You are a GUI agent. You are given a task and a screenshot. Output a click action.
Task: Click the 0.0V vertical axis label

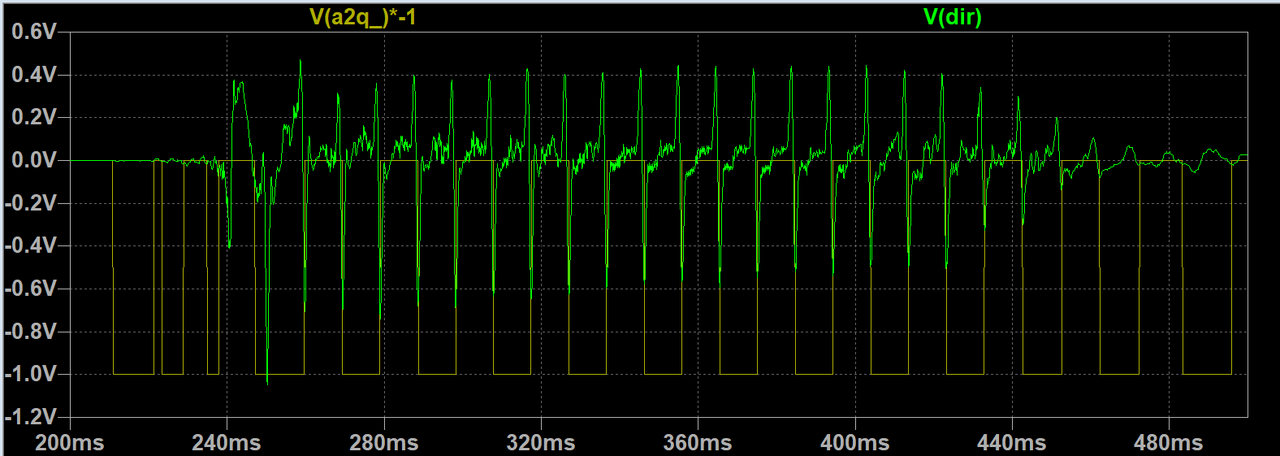[x=36, y=160]
